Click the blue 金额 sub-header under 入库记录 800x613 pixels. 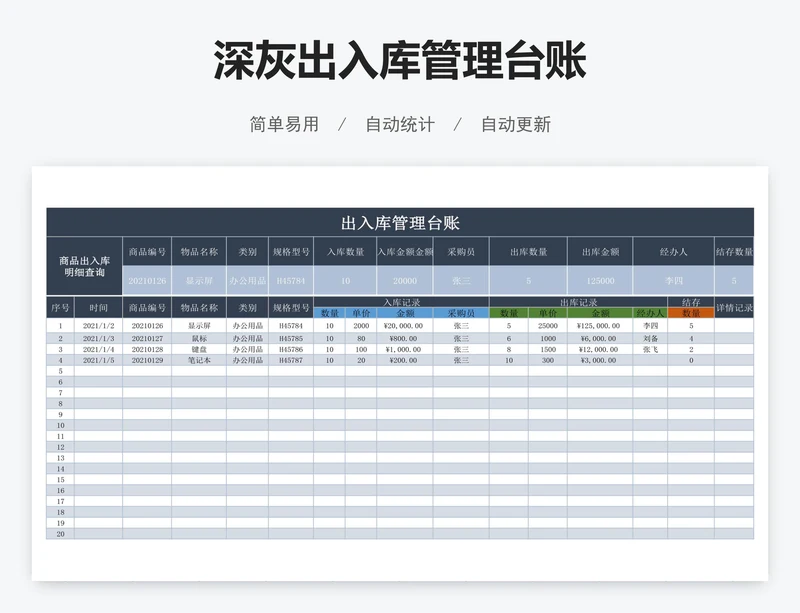[405, 313]
